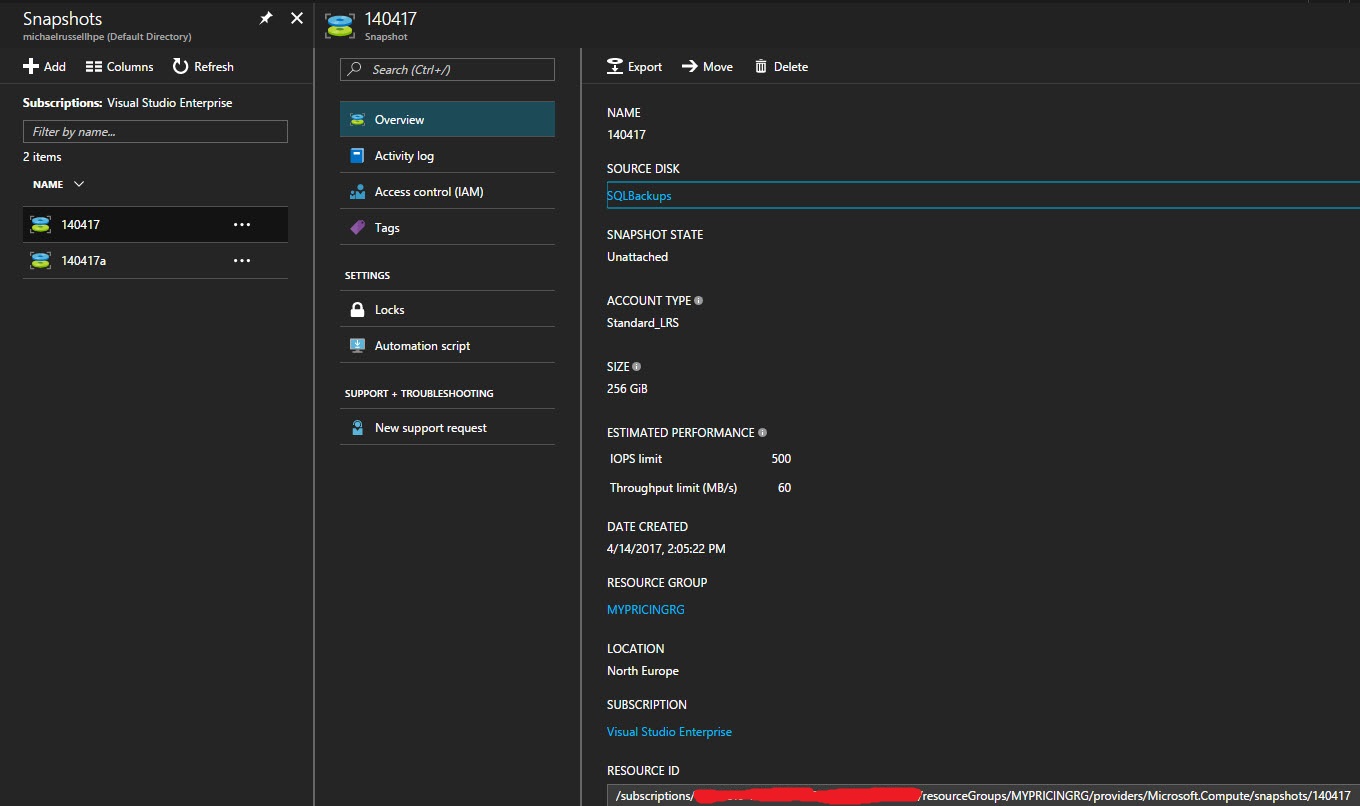
Task: Click the Throughput limit value 60
Action: point(784,488)
